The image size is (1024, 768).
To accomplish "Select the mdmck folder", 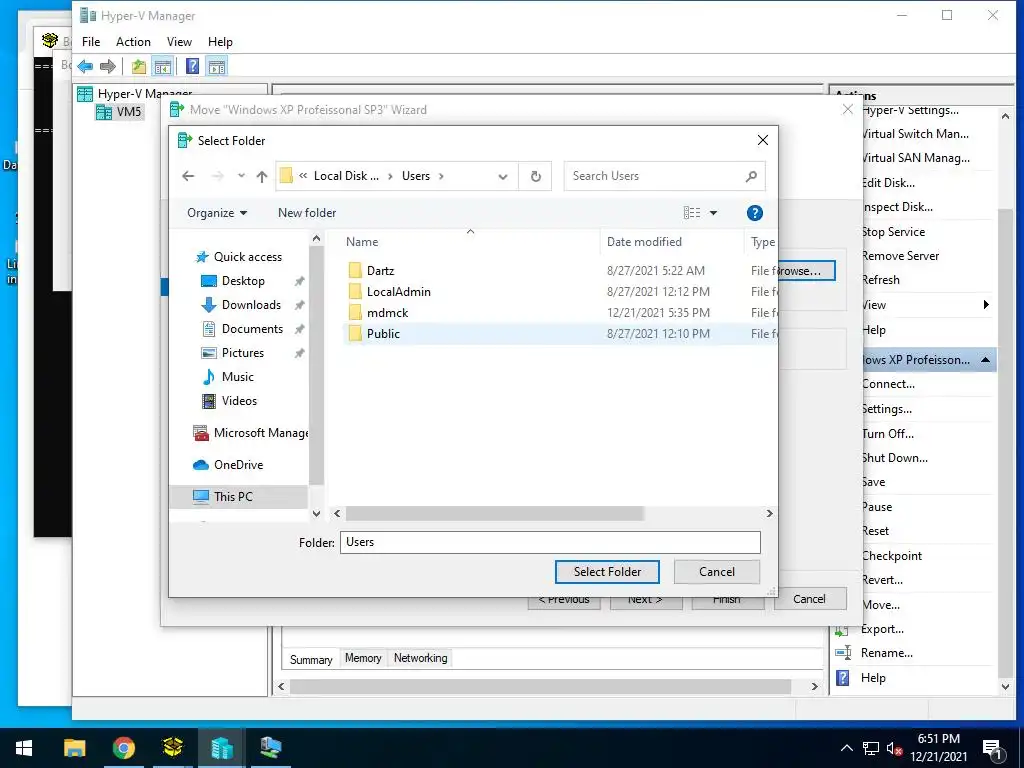I will pos(387,312).
